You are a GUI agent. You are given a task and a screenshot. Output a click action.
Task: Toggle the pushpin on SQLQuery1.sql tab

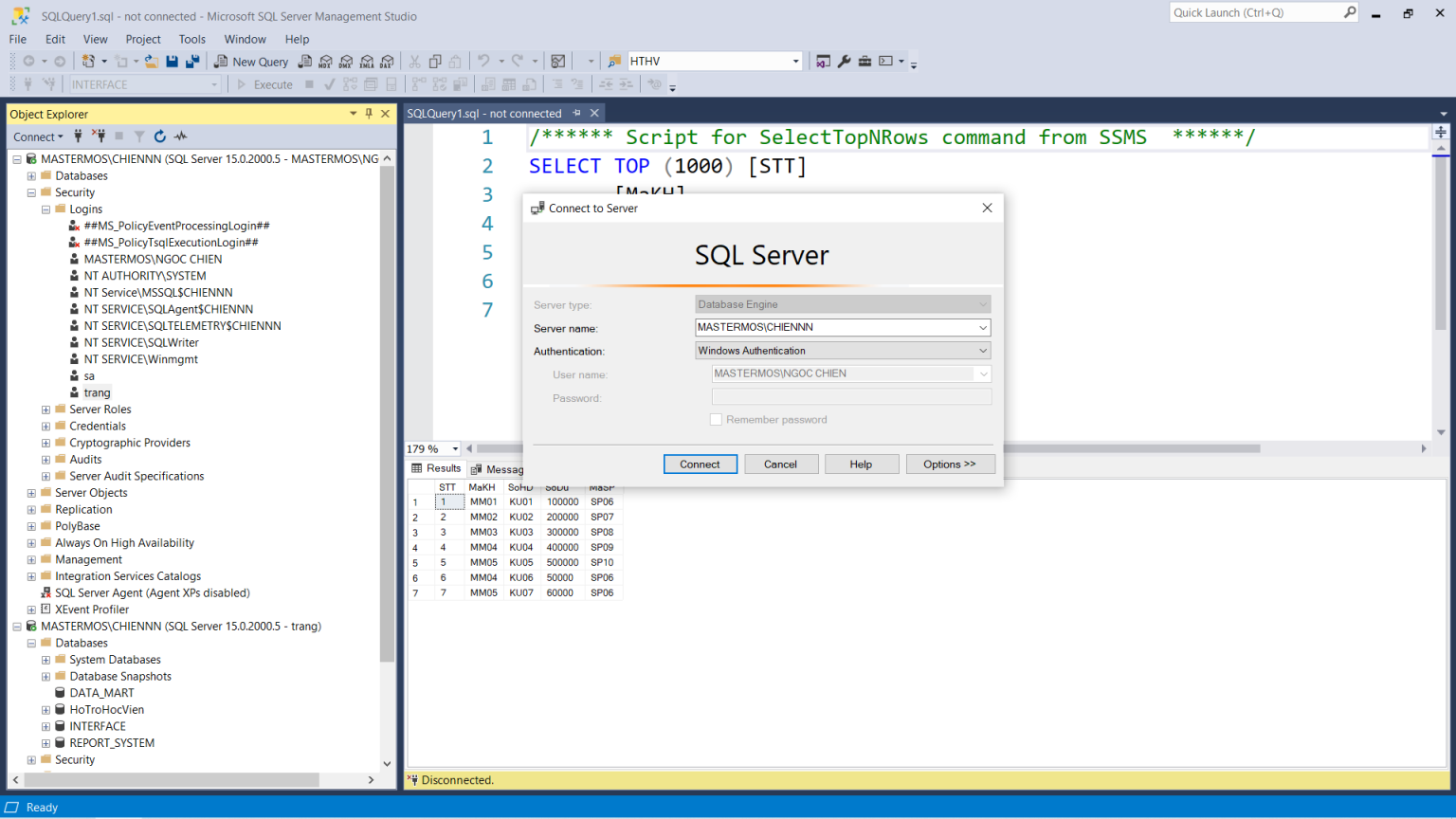[x=578, y=113]
